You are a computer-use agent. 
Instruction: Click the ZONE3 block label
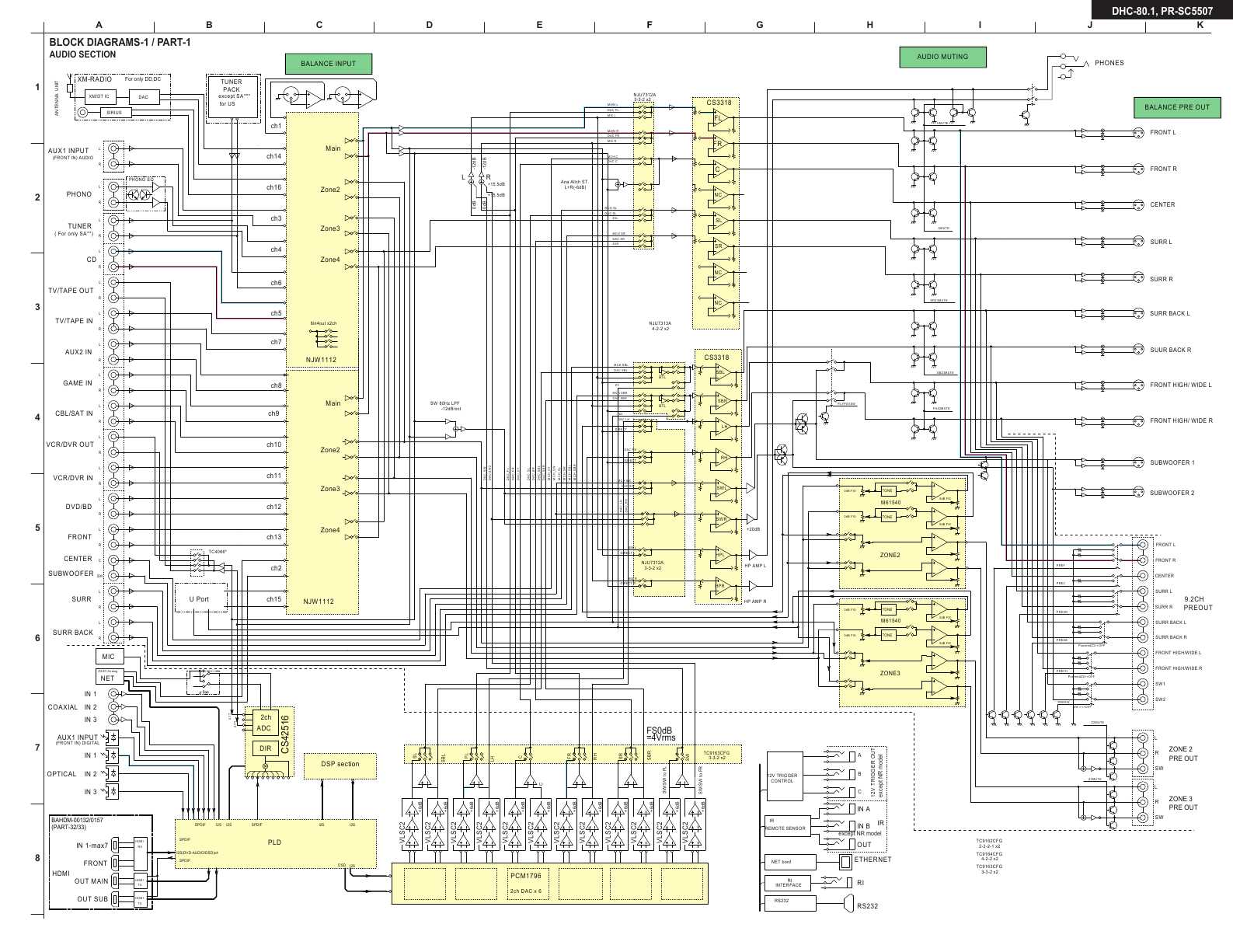point(890,673)
